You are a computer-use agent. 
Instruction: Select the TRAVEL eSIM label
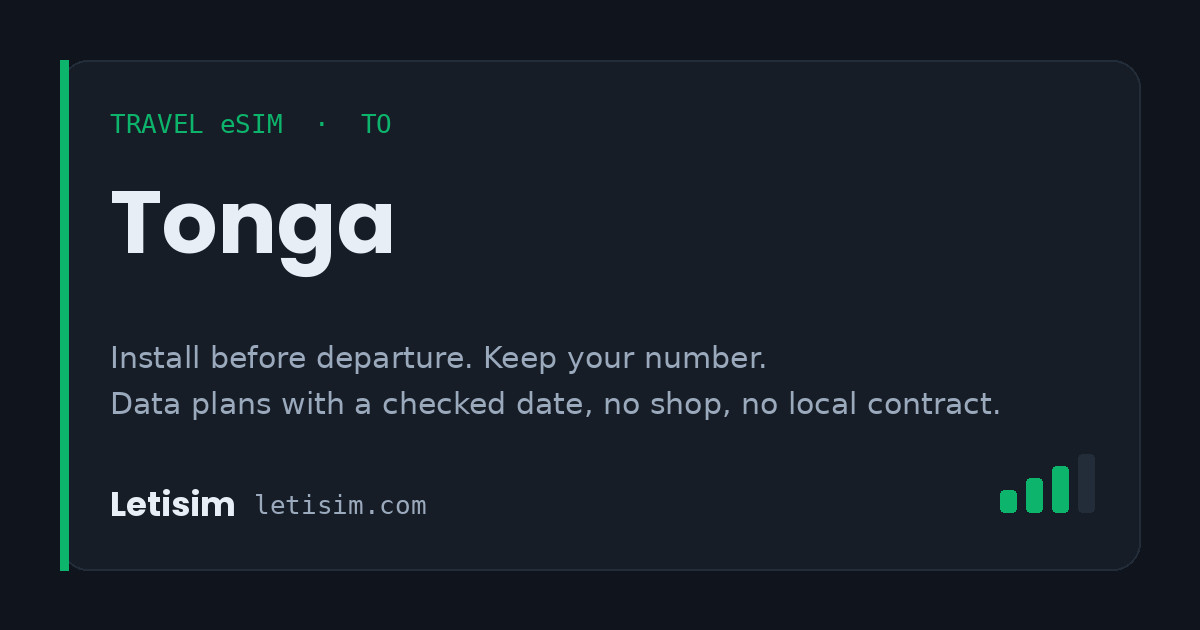pos(196,125)
